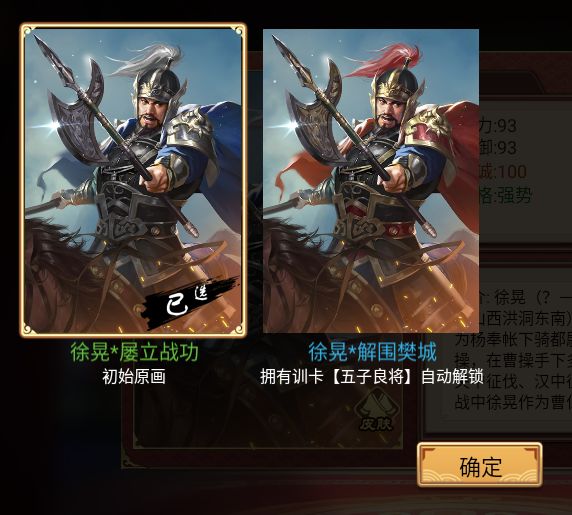Click the golden corner ornament of selected card

pyautogui.click(x=27, y=31)
